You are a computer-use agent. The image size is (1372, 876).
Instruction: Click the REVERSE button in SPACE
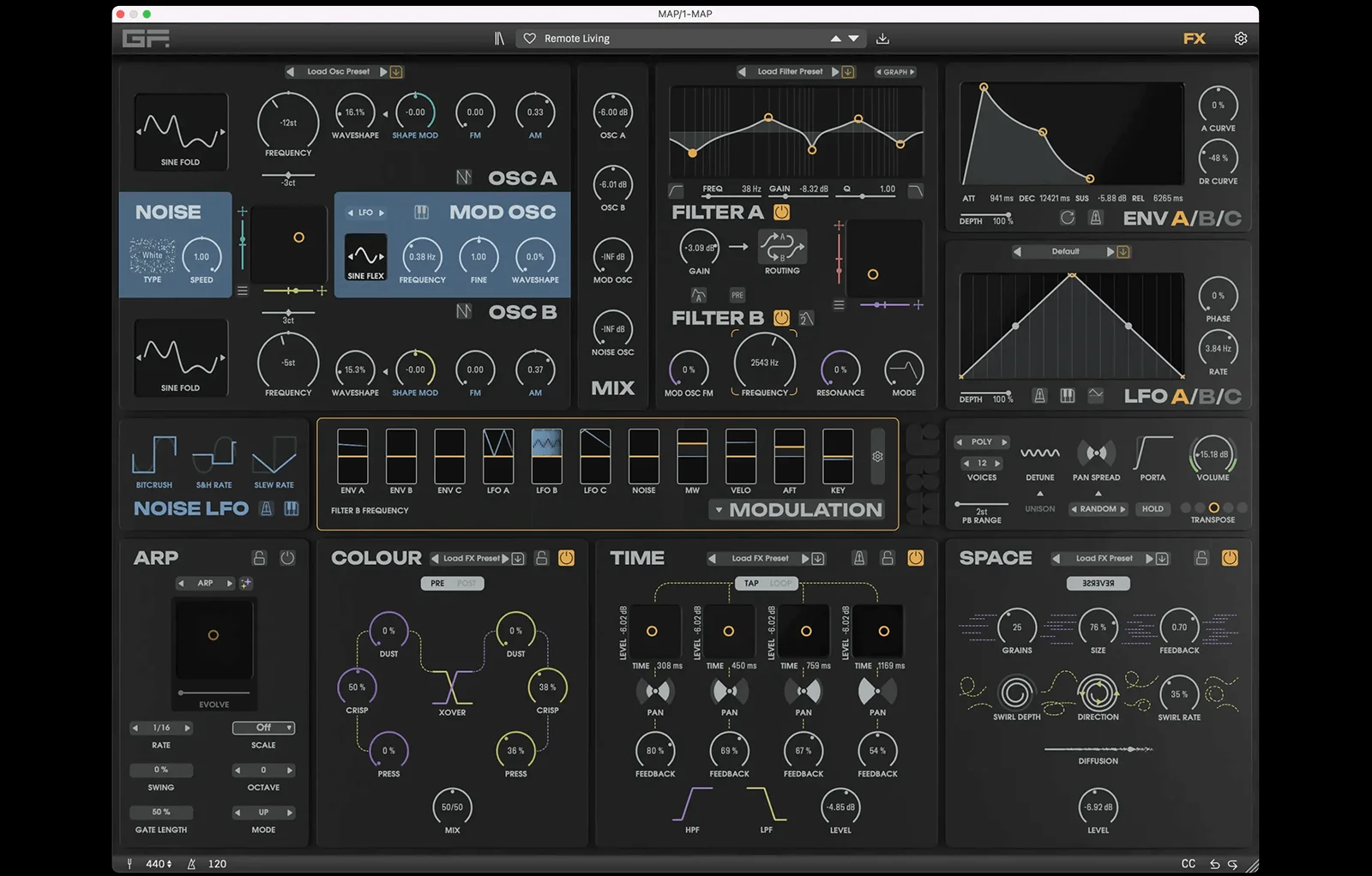(x=1098, y=584)
